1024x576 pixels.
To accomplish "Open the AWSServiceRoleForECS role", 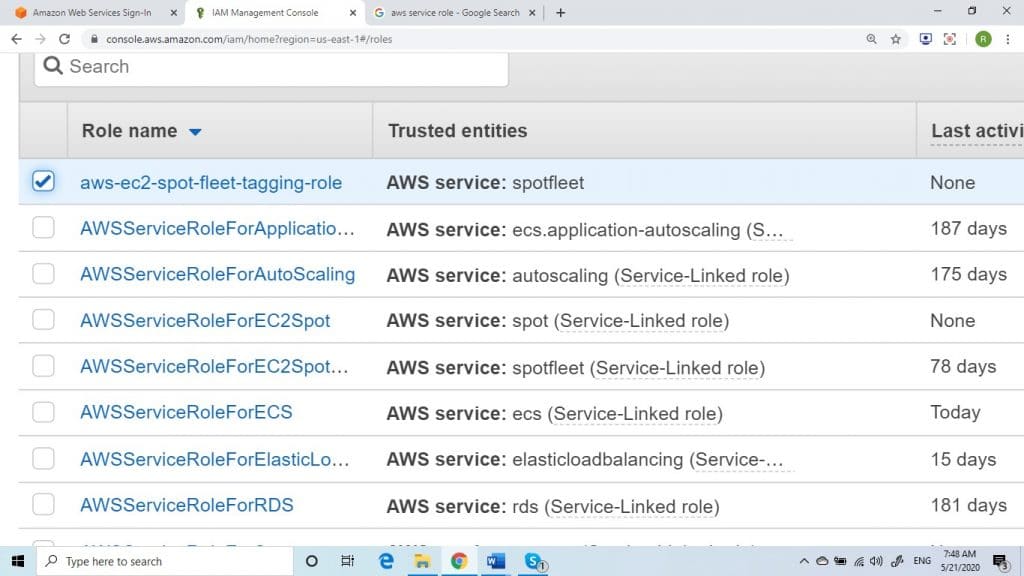I will 186,412.
